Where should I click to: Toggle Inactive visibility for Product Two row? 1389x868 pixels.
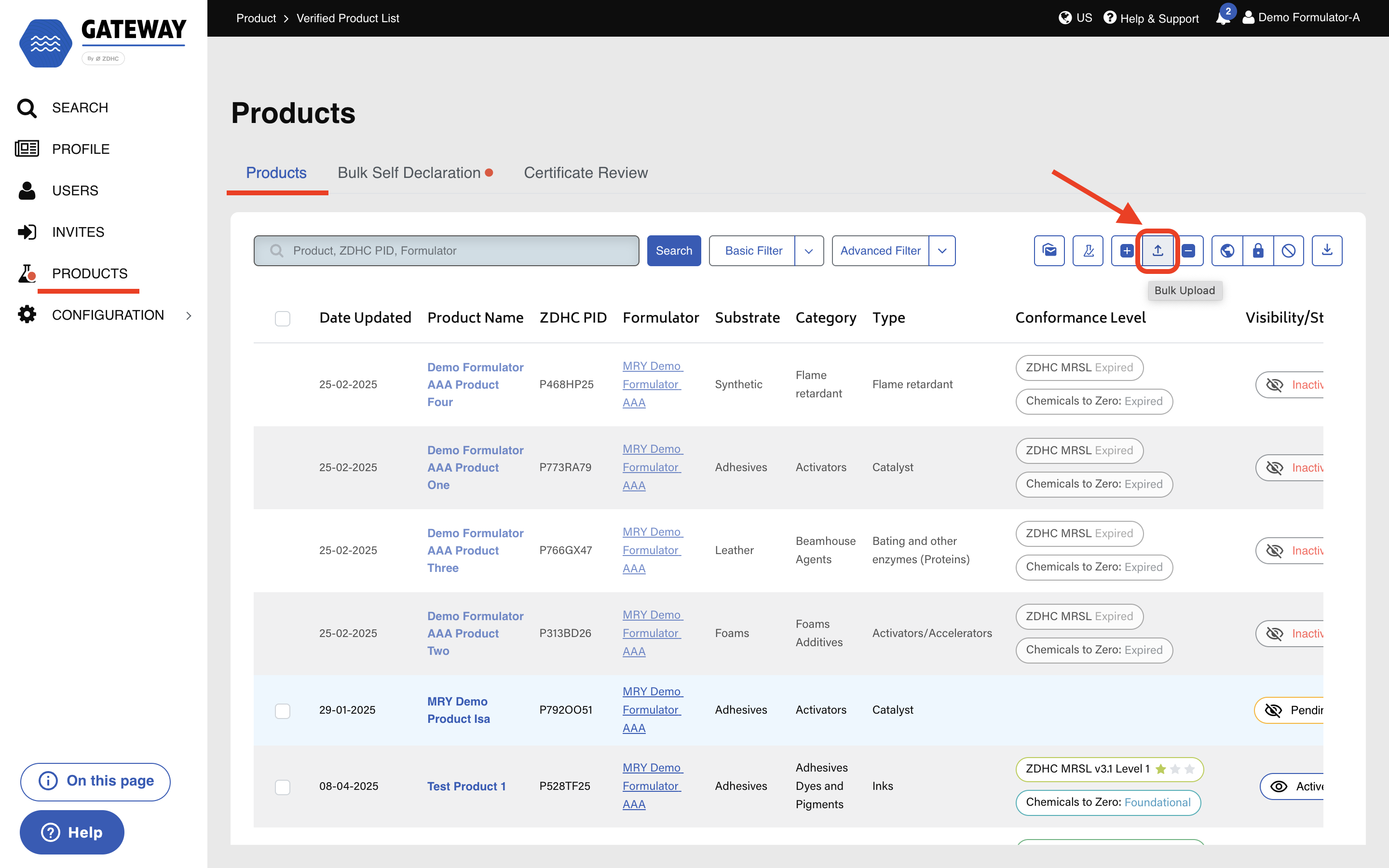(x=1290, y=633)
